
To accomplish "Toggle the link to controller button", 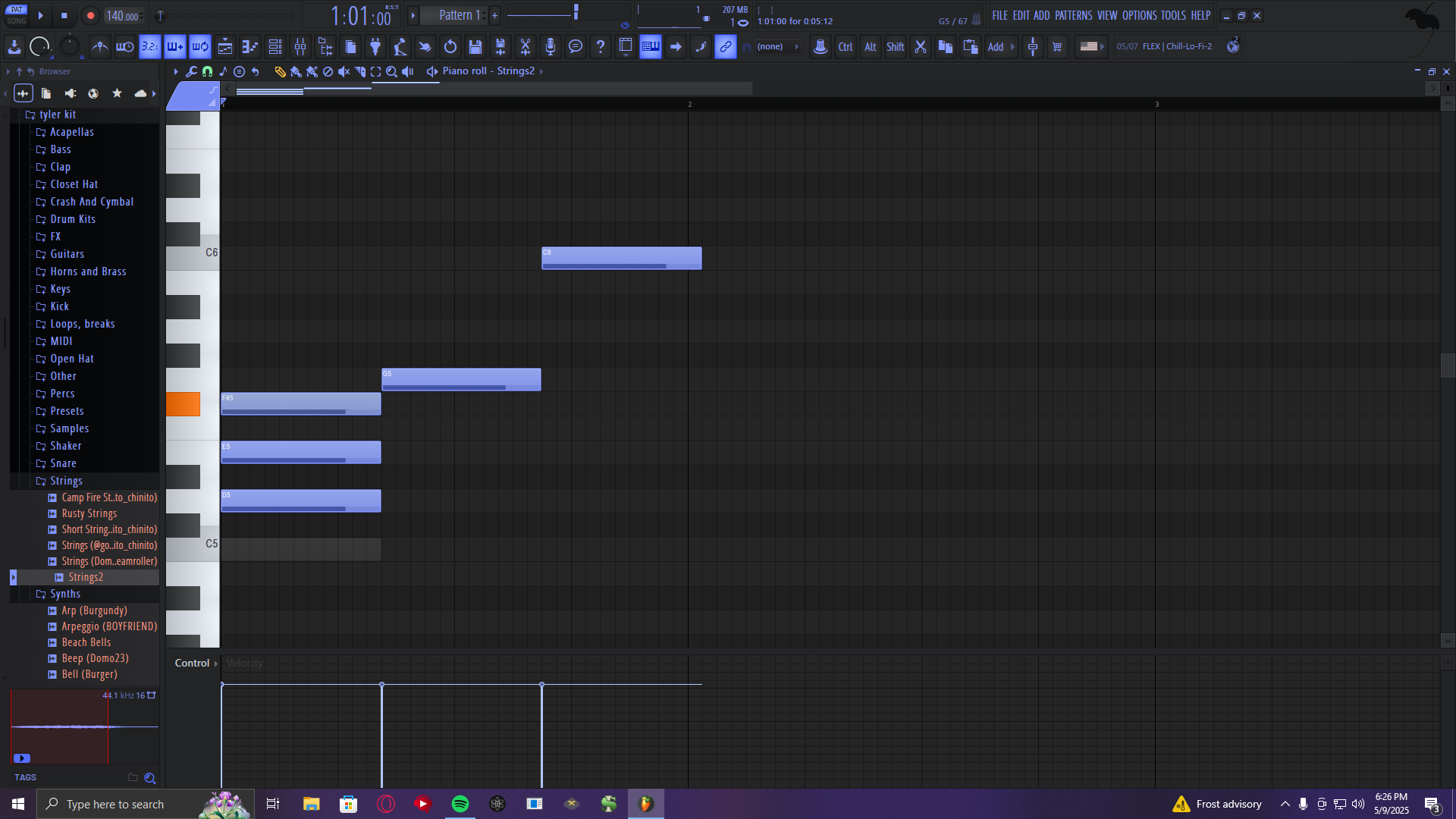I will [726, 47].
